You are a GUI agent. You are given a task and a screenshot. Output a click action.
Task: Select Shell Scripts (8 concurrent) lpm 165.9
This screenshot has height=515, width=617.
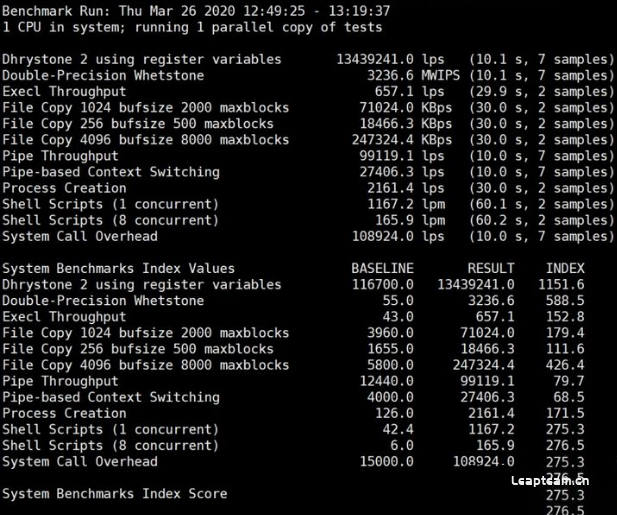pyautogui.click(x=394, y=220)
